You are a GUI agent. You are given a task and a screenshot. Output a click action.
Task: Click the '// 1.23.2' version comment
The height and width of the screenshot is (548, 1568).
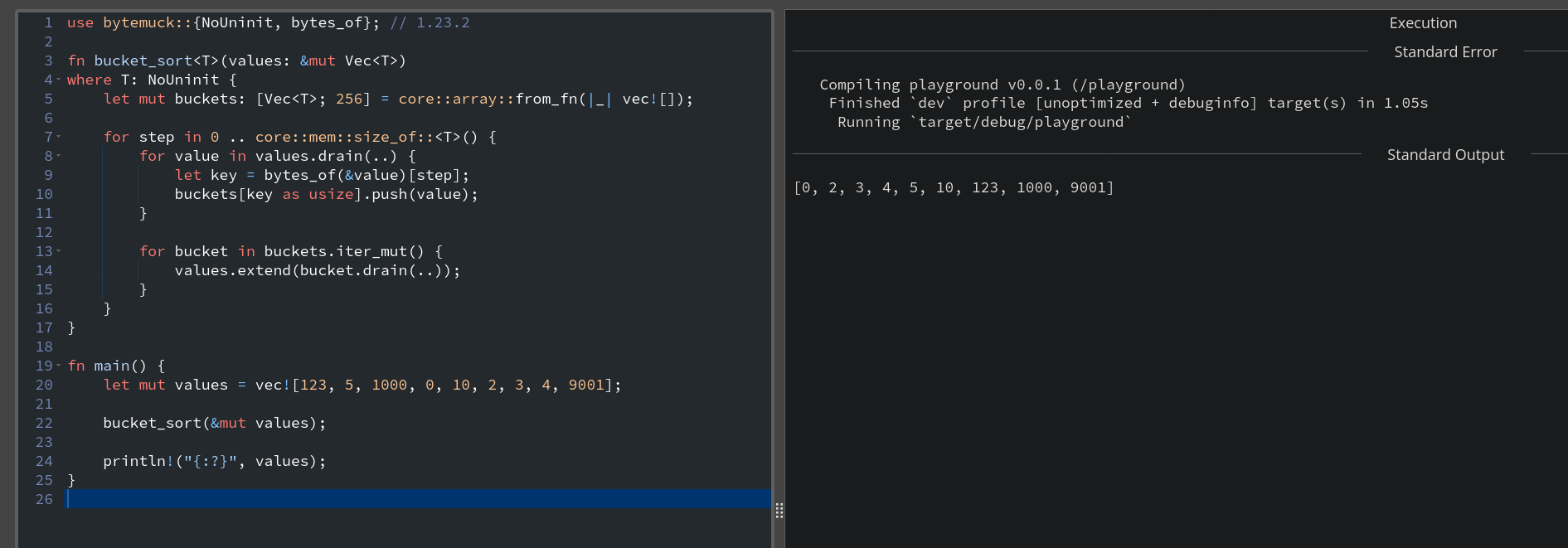pos(430,22)
